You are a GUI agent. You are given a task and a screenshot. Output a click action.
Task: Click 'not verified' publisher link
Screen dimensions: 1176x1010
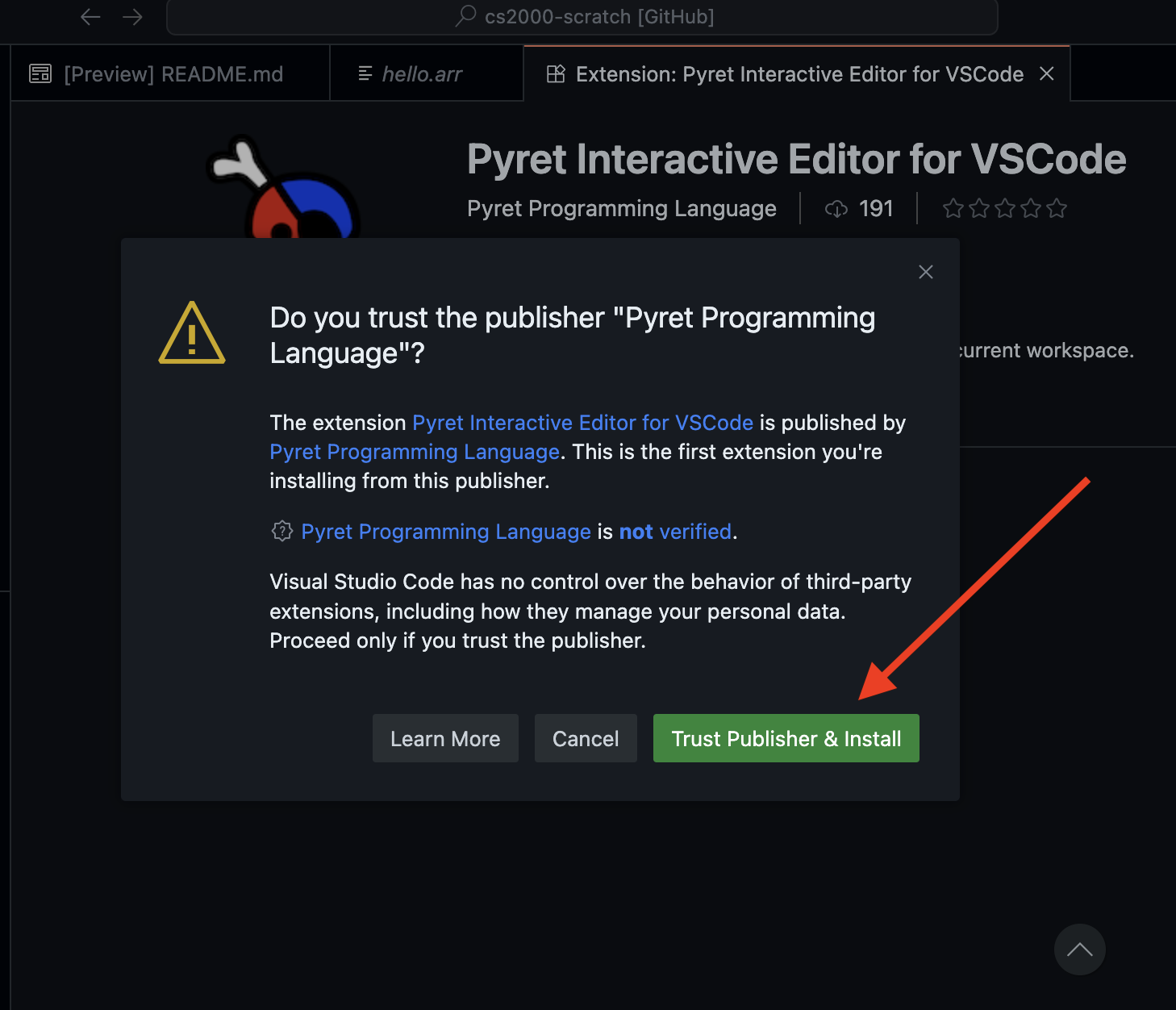676,532
